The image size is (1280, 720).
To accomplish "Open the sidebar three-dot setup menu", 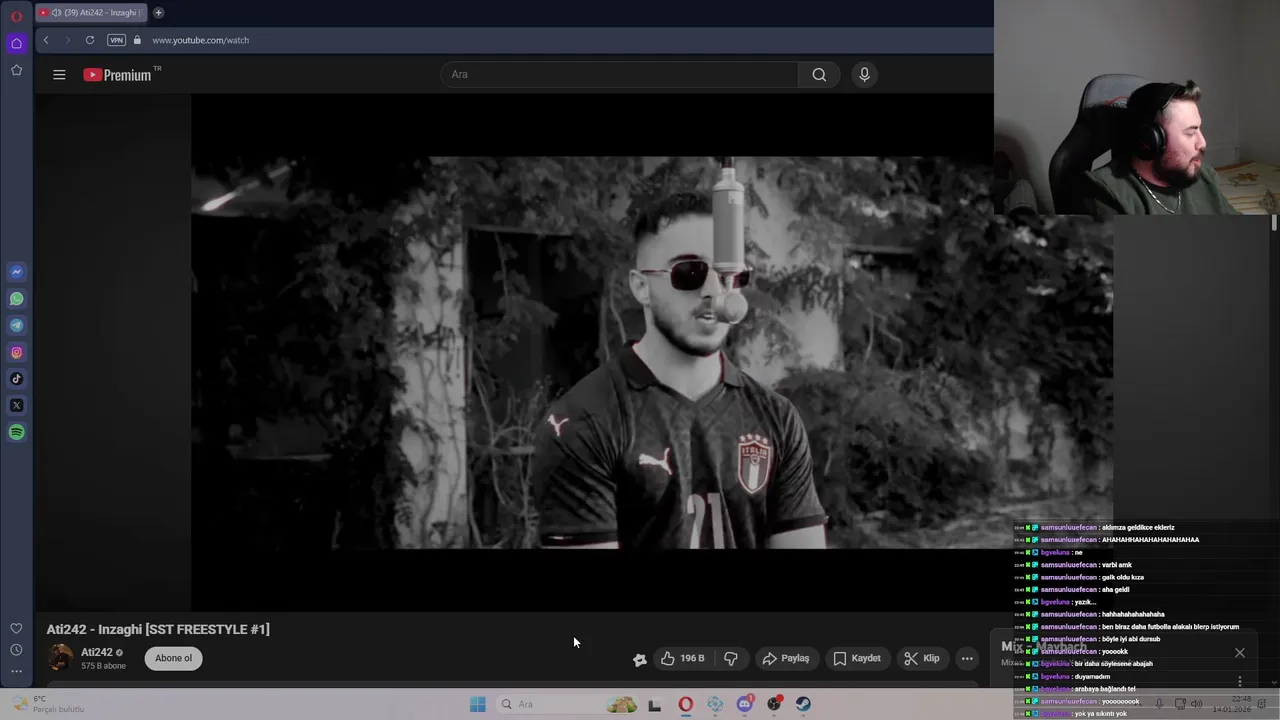I will pos(16,671).
